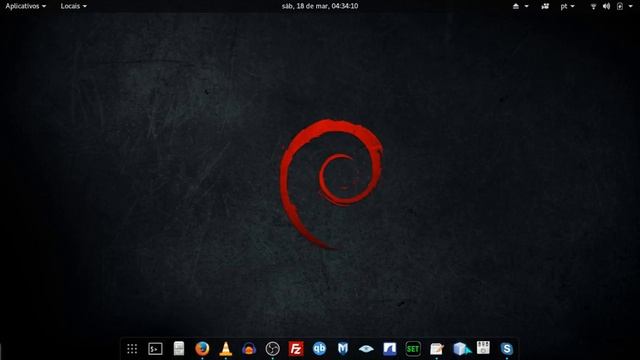Open the Files manager icon in dock
640x360 pixels.
pyautogui.click(x=179, y=349)
